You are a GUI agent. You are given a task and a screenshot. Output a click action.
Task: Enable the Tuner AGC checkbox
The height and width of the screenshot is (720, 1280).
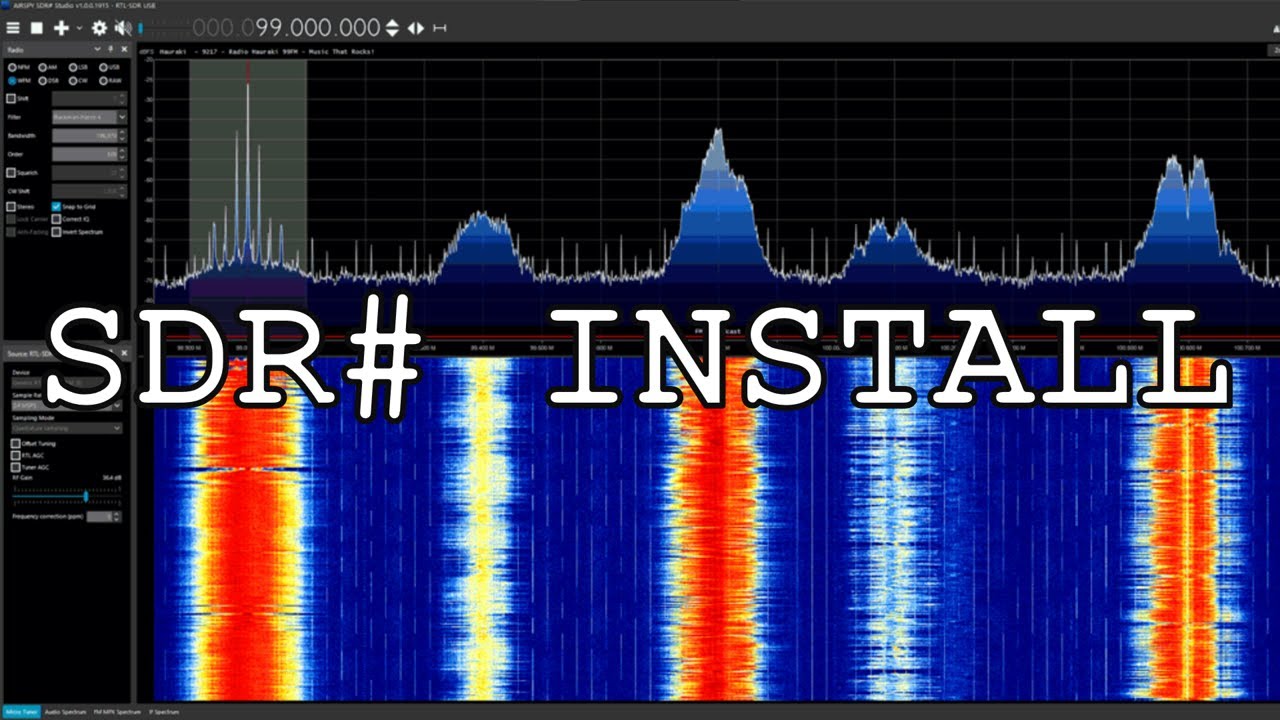(x=15, y=467)
